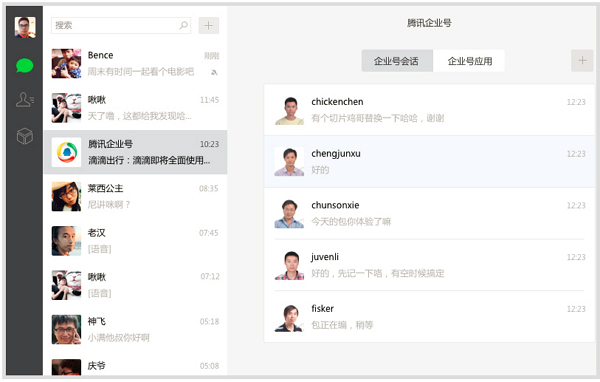Open the 老汉 chat
600x382 pixels.
pos(135,241)
